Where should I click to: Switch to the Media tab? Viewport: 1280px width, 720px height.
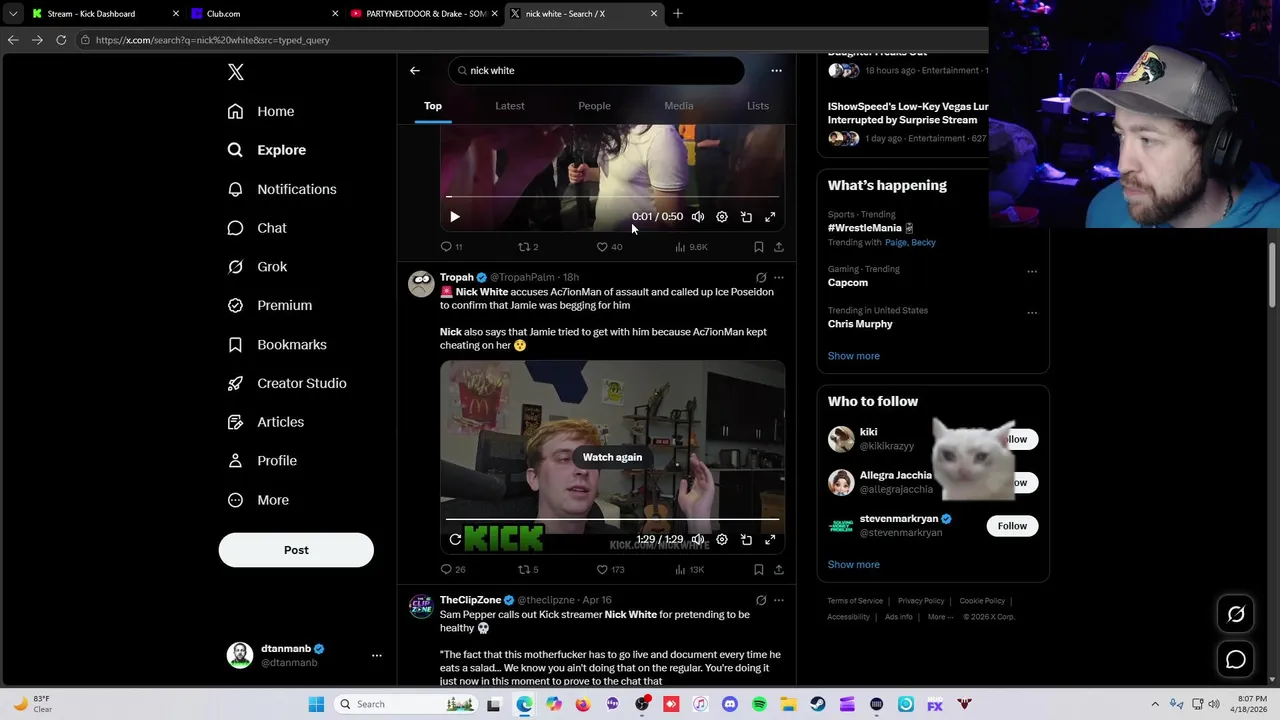[x=679, y=106]
